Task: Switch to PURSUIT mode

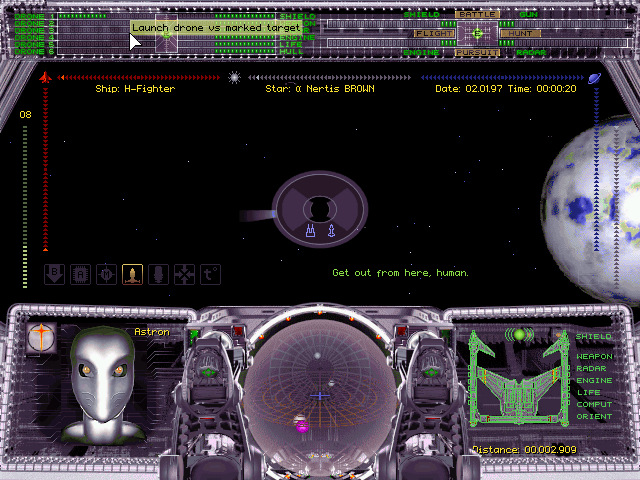Action: (477, 53)
